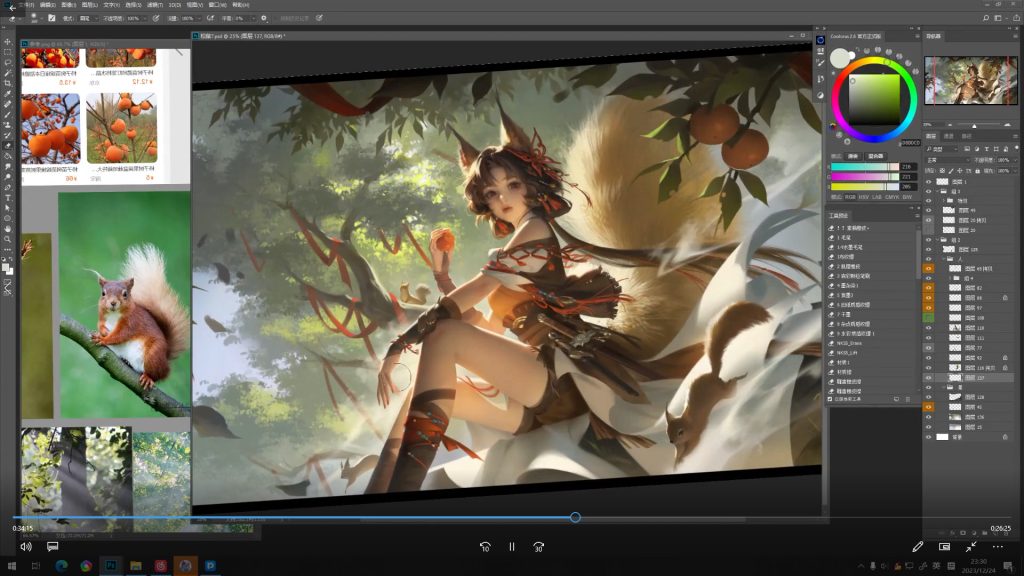Select the Move tool in the toolbar
Viewport: 1024px width, 576px height.
pyautogui.click(x=8, y=41)
